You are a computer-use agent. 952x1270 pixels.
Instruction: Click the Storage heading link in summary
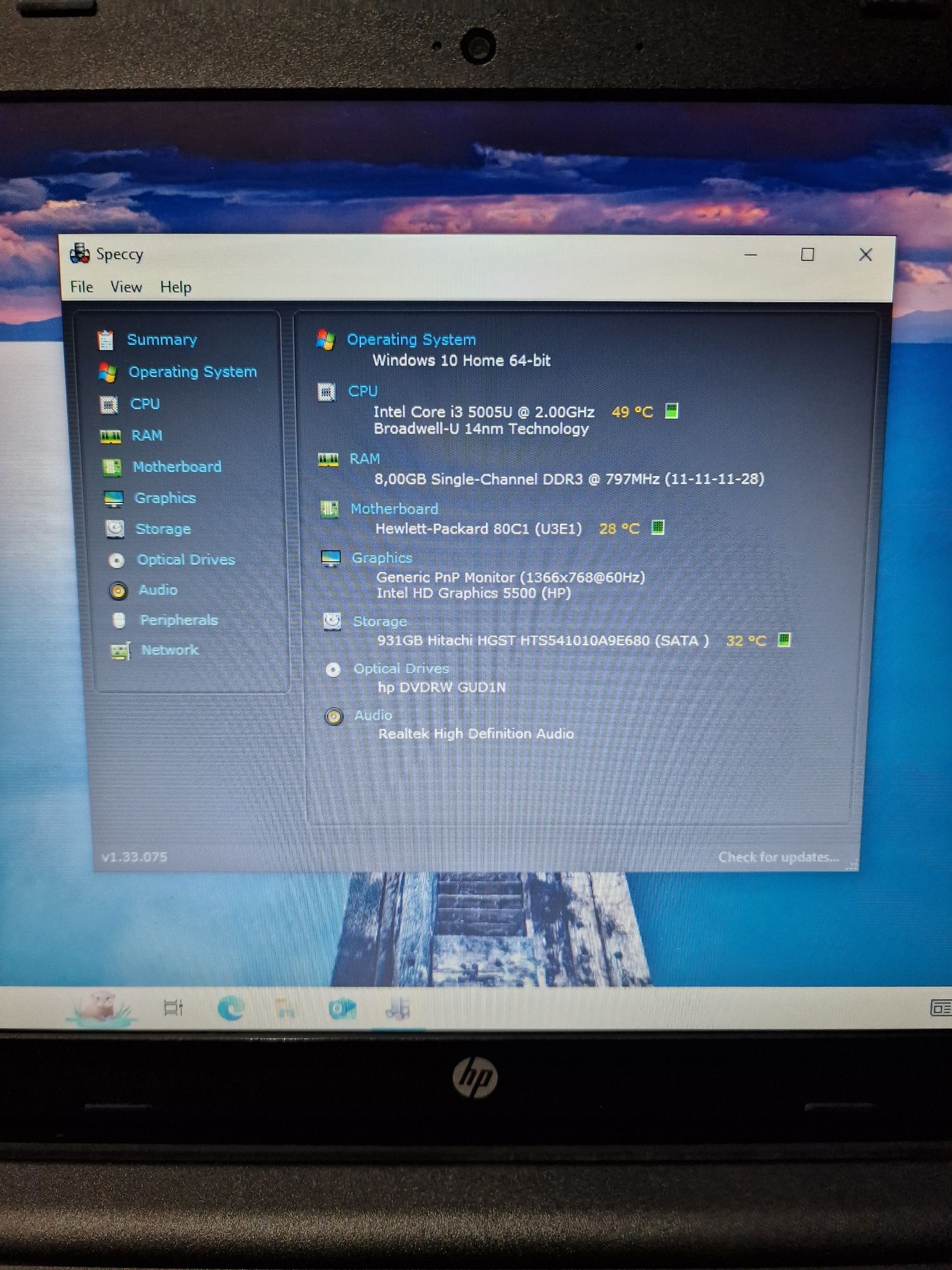380,621
